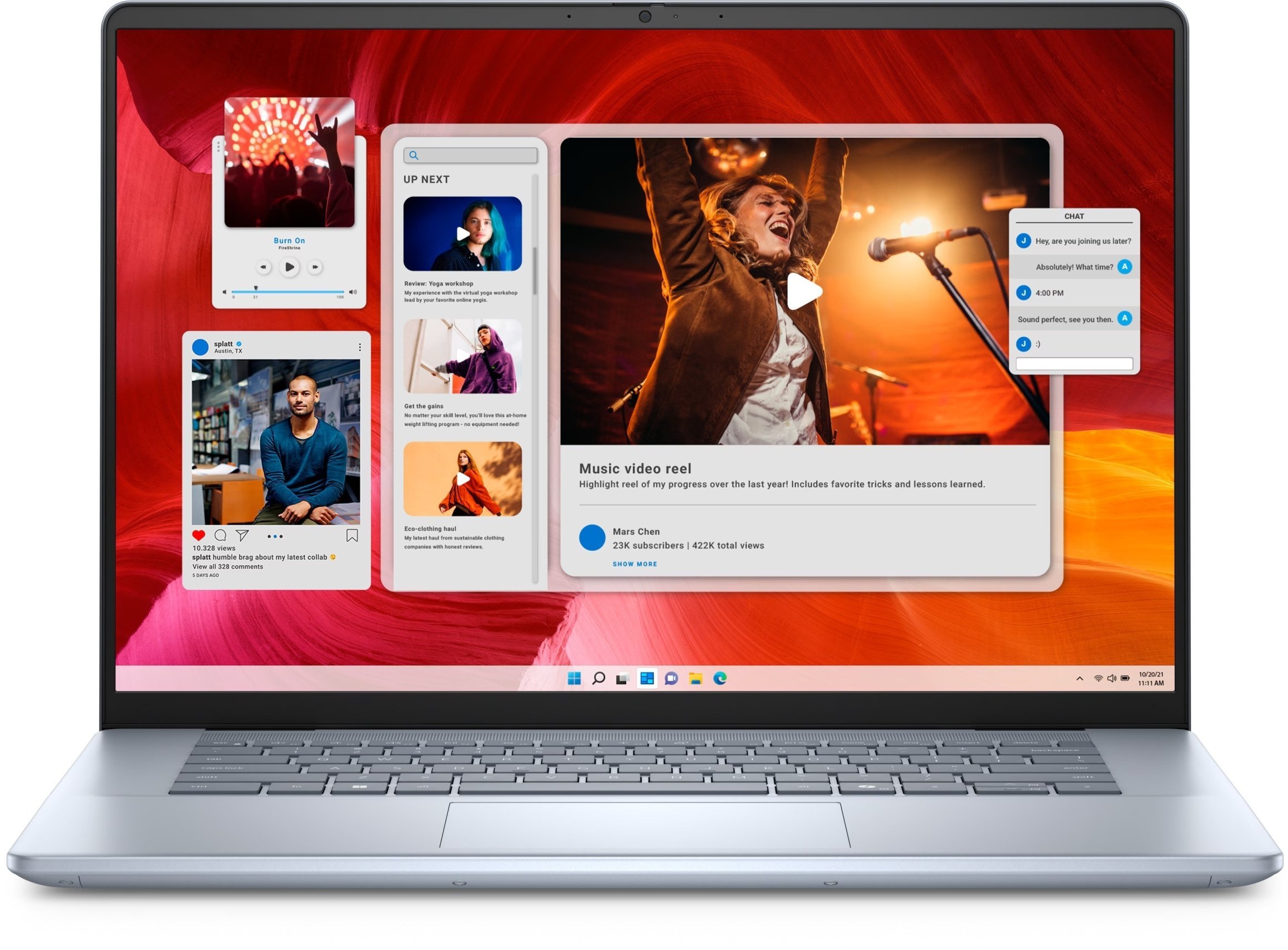This screenshot has width=1288, height=950.
Task: Toggle the like heart on splatt's post
Action: point(199,535)
